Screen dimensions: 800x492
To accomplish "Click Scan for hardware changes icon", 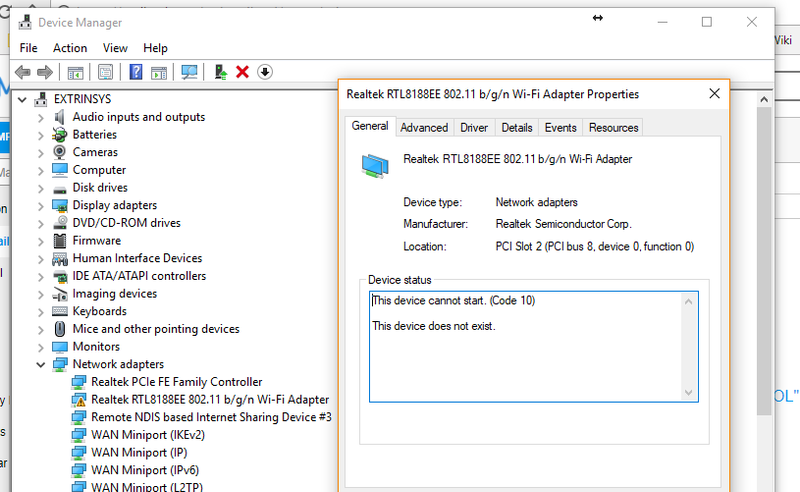I will (189, 72).
